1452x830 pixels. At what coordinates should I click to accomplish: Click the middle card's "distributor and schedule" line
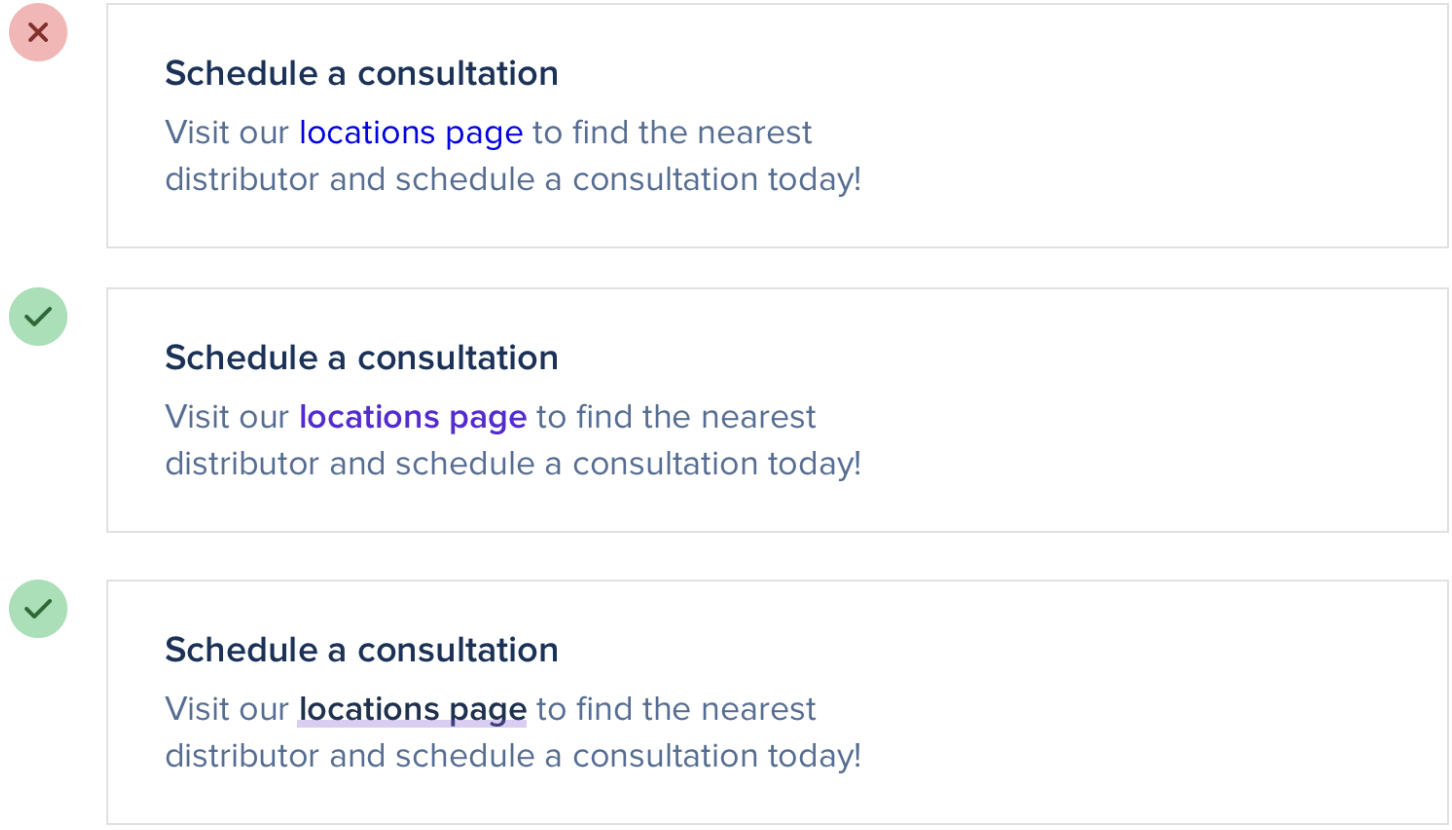click(x=512, y=464)
